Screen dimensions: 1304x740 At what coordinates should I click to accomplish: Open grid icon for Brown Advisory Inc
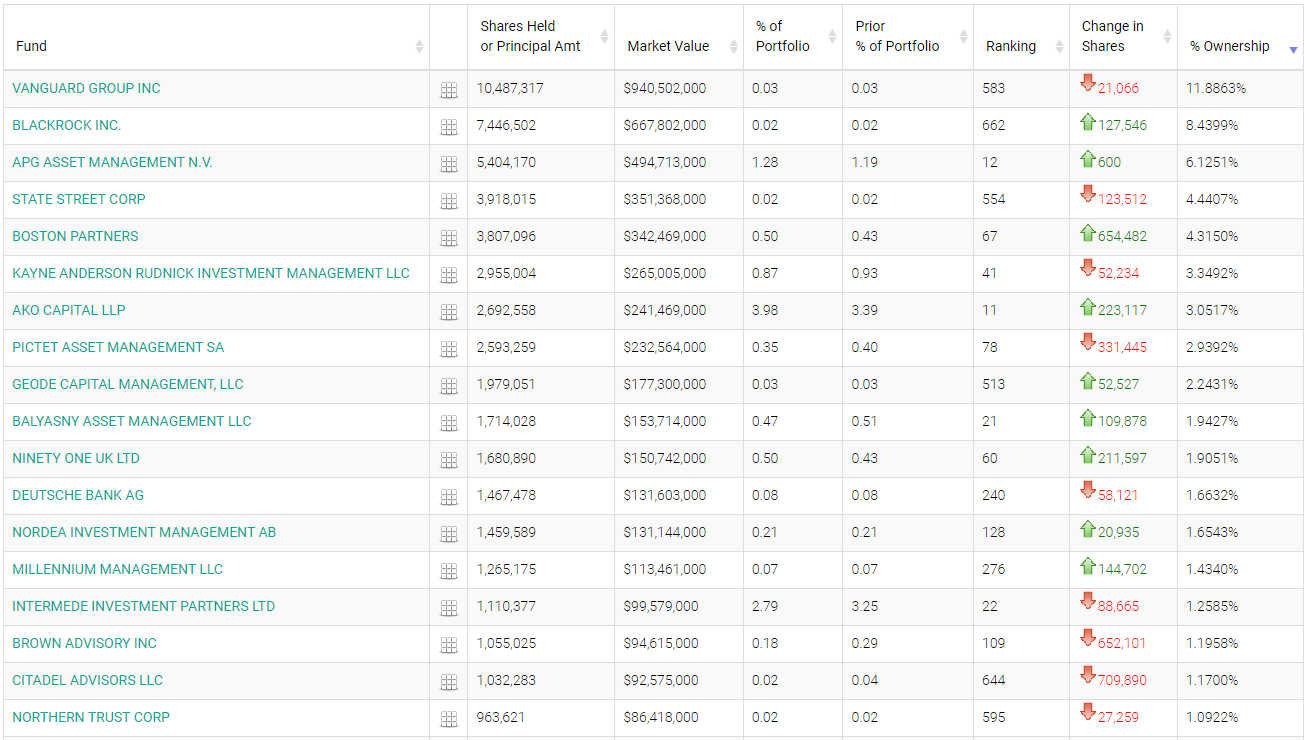(x=449, y=646)
